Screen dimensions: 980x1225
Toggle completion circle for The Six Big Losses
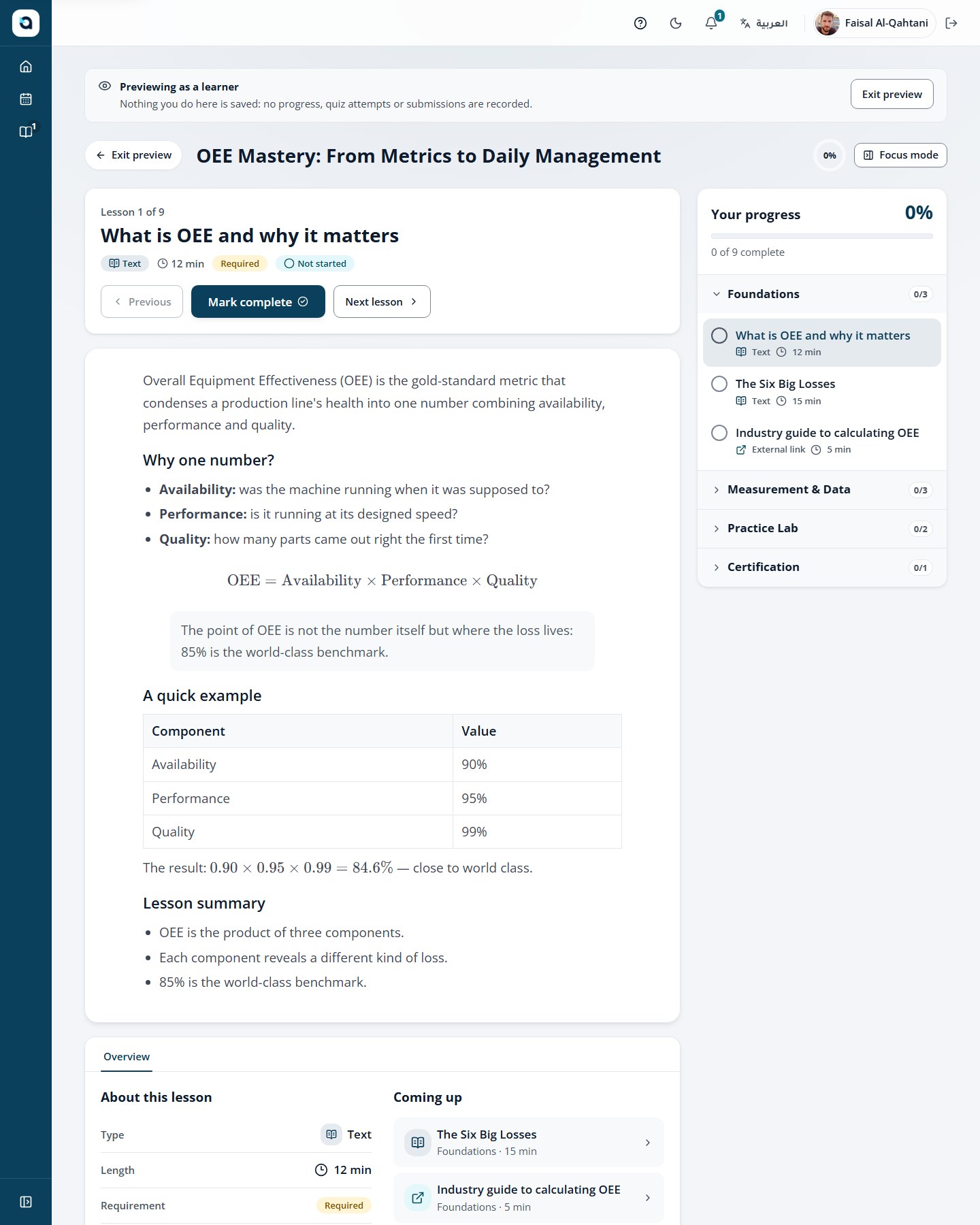pos(719,384)
